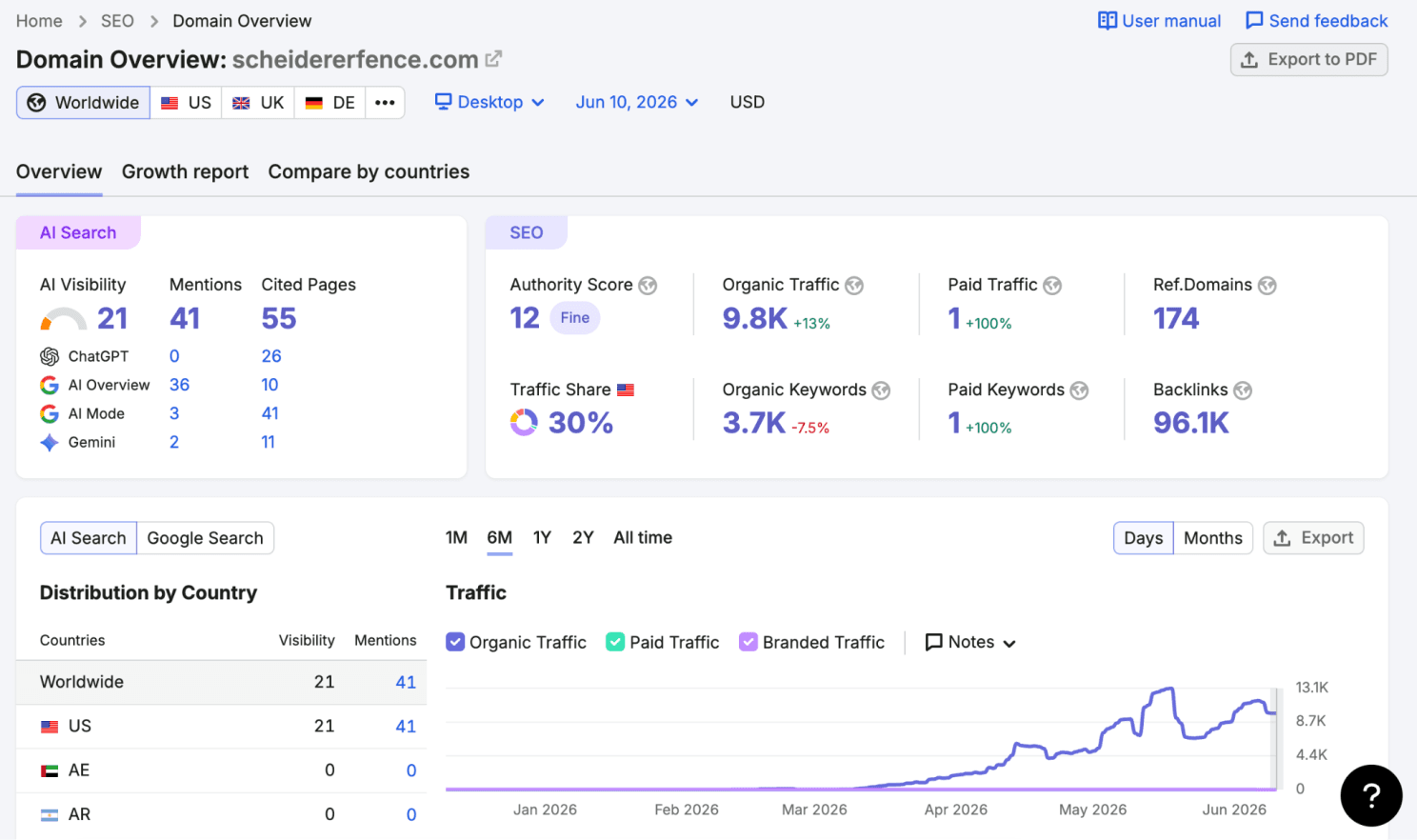
Task: Click the US row mentions value 41
Action: click(x=406, y=726)
